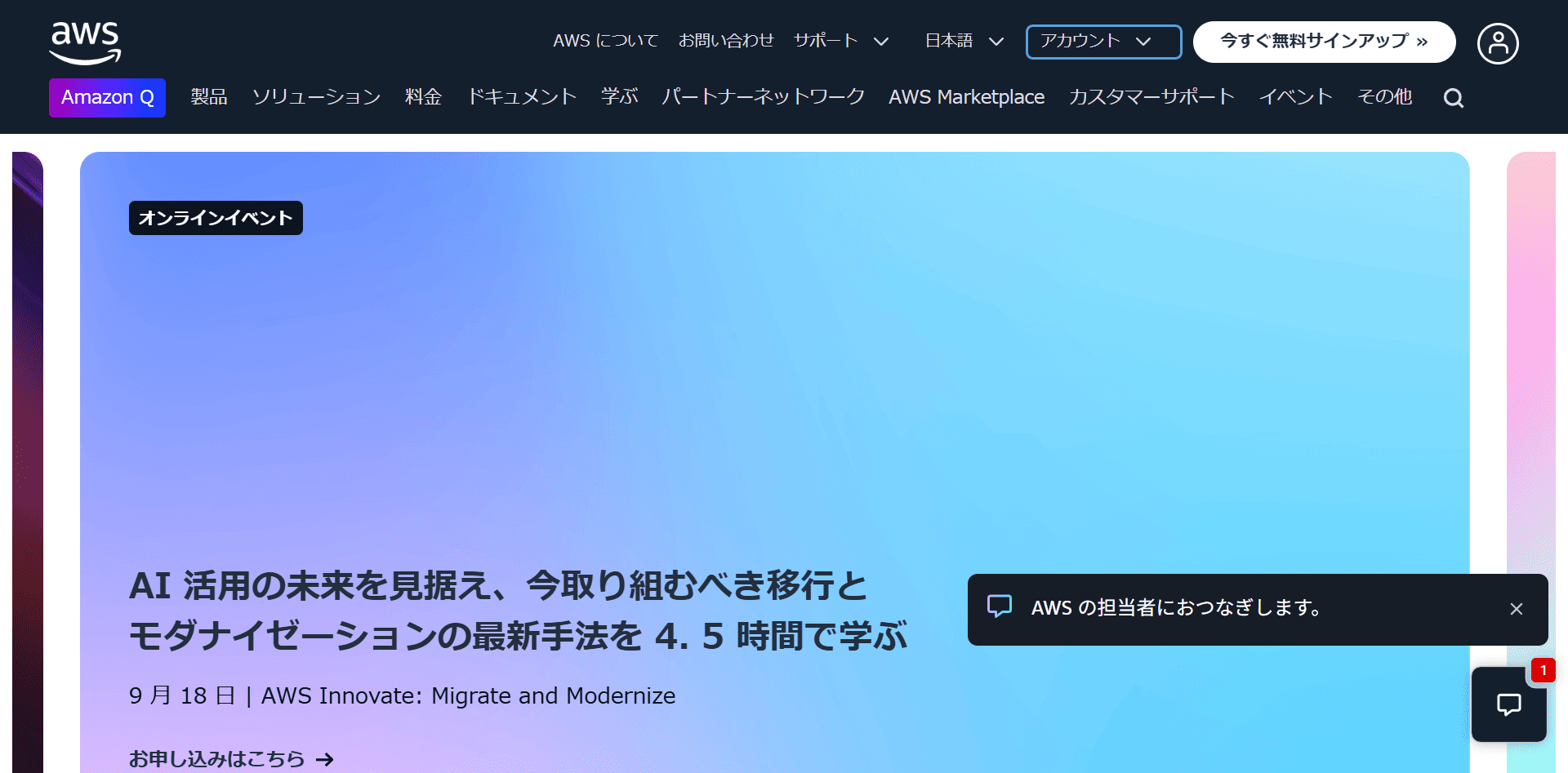Screen dimensions: 1568x773
Task: Click speech bubble icon in notification
Action: pyautogui.click(x=1000, y=606)
